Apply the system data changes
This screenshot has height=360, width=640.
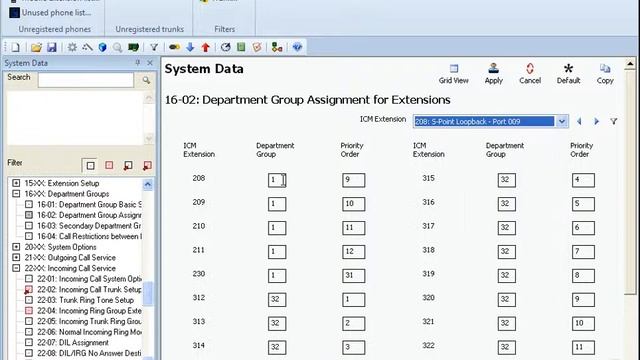coord(493,74)
